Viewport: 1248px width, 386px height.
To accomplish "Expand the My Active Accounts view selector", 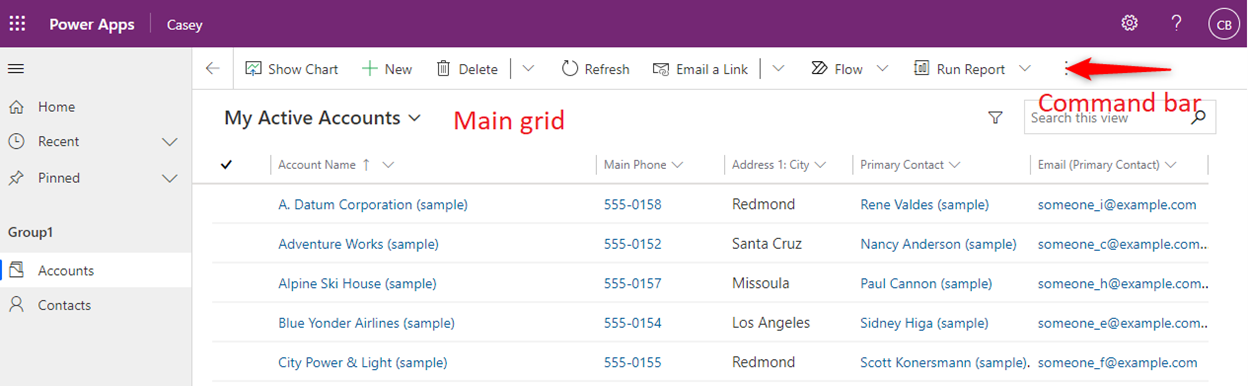I will pos(323,118).
